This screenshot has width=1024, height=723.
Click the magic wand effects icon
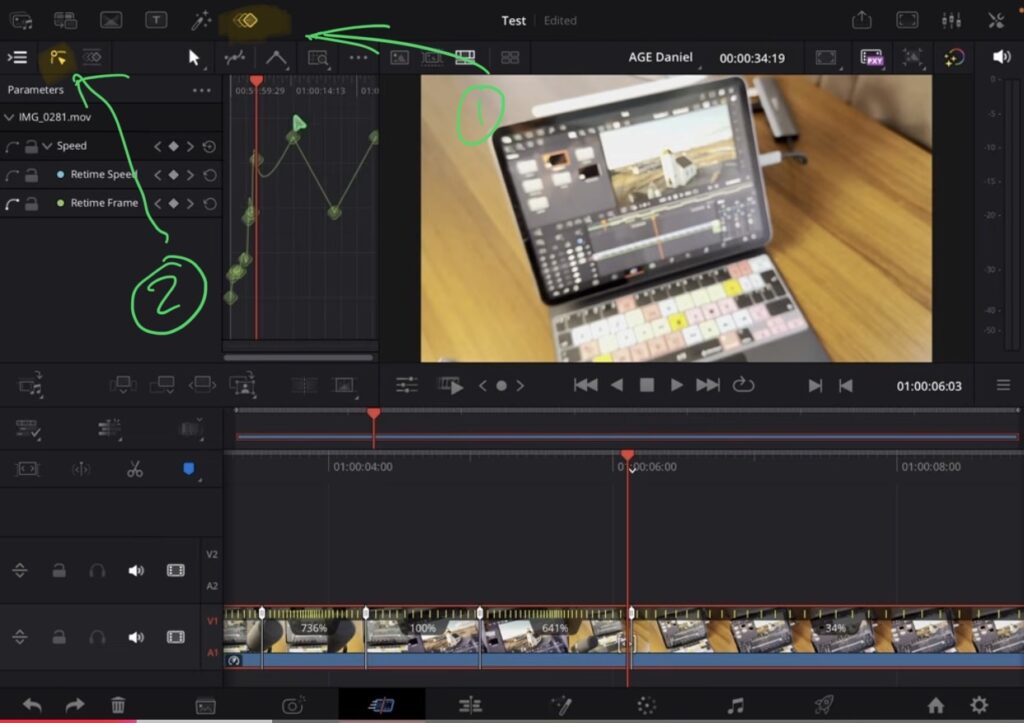[200, 20]
